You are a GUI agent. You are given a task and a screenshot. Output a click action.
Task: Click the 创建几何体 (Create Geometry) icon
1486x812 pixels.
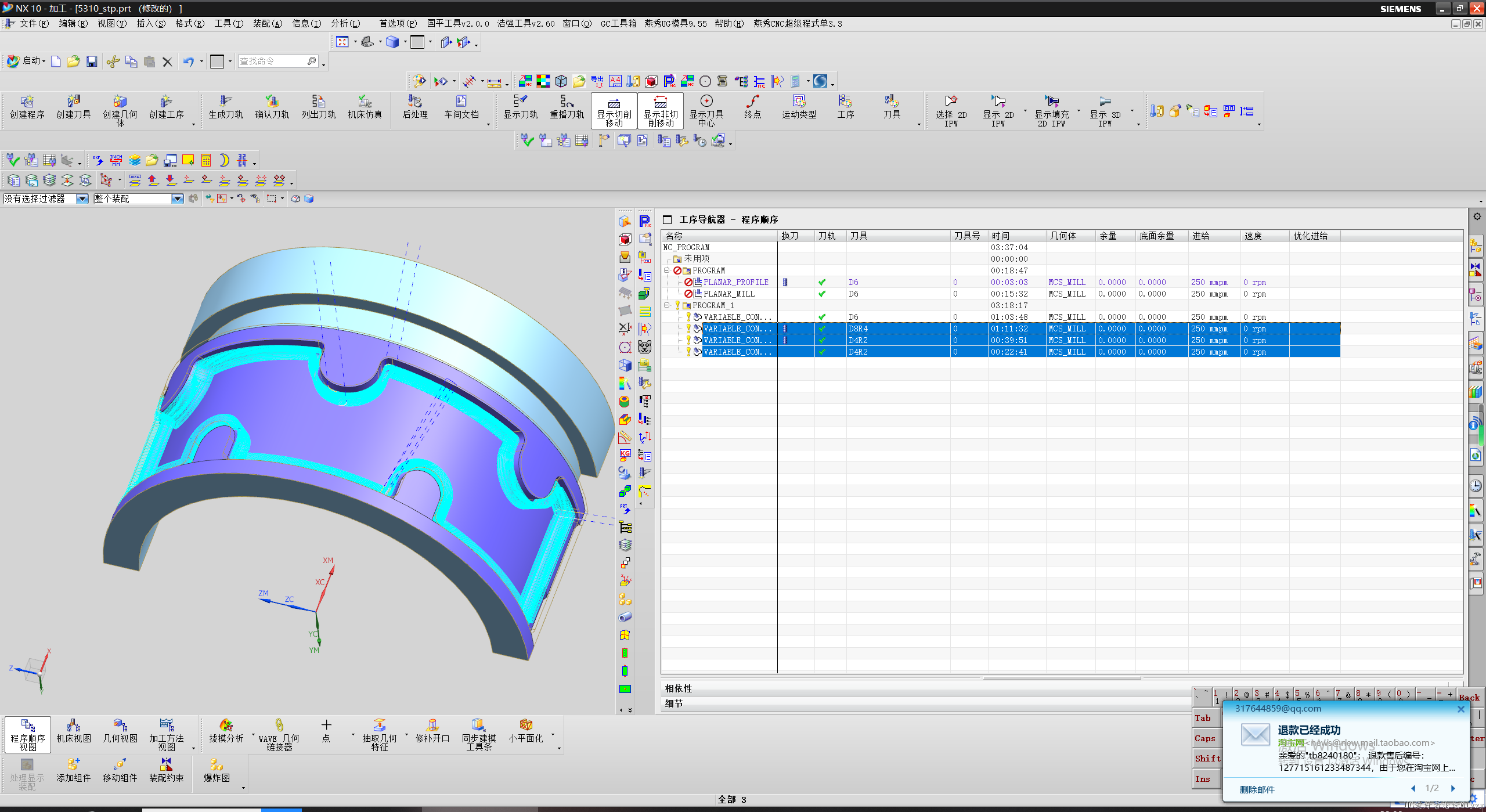coord(120,110)
